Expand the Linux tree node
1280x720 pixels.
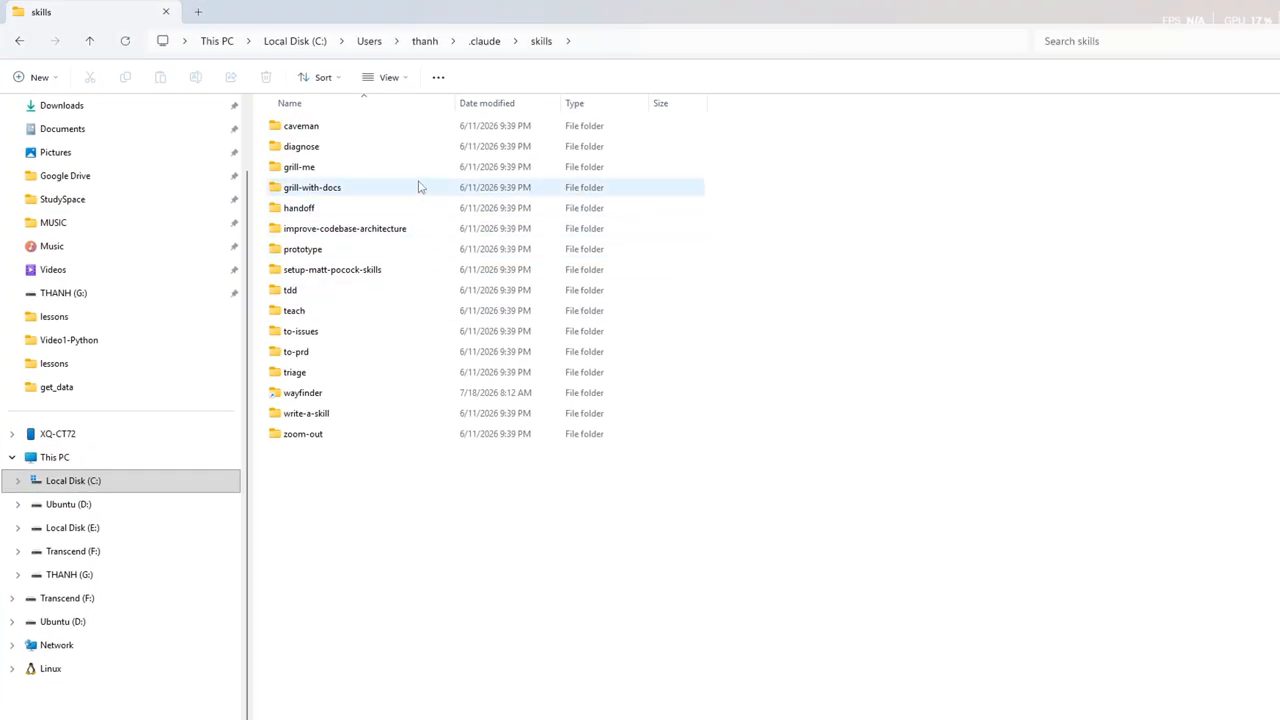12,669
